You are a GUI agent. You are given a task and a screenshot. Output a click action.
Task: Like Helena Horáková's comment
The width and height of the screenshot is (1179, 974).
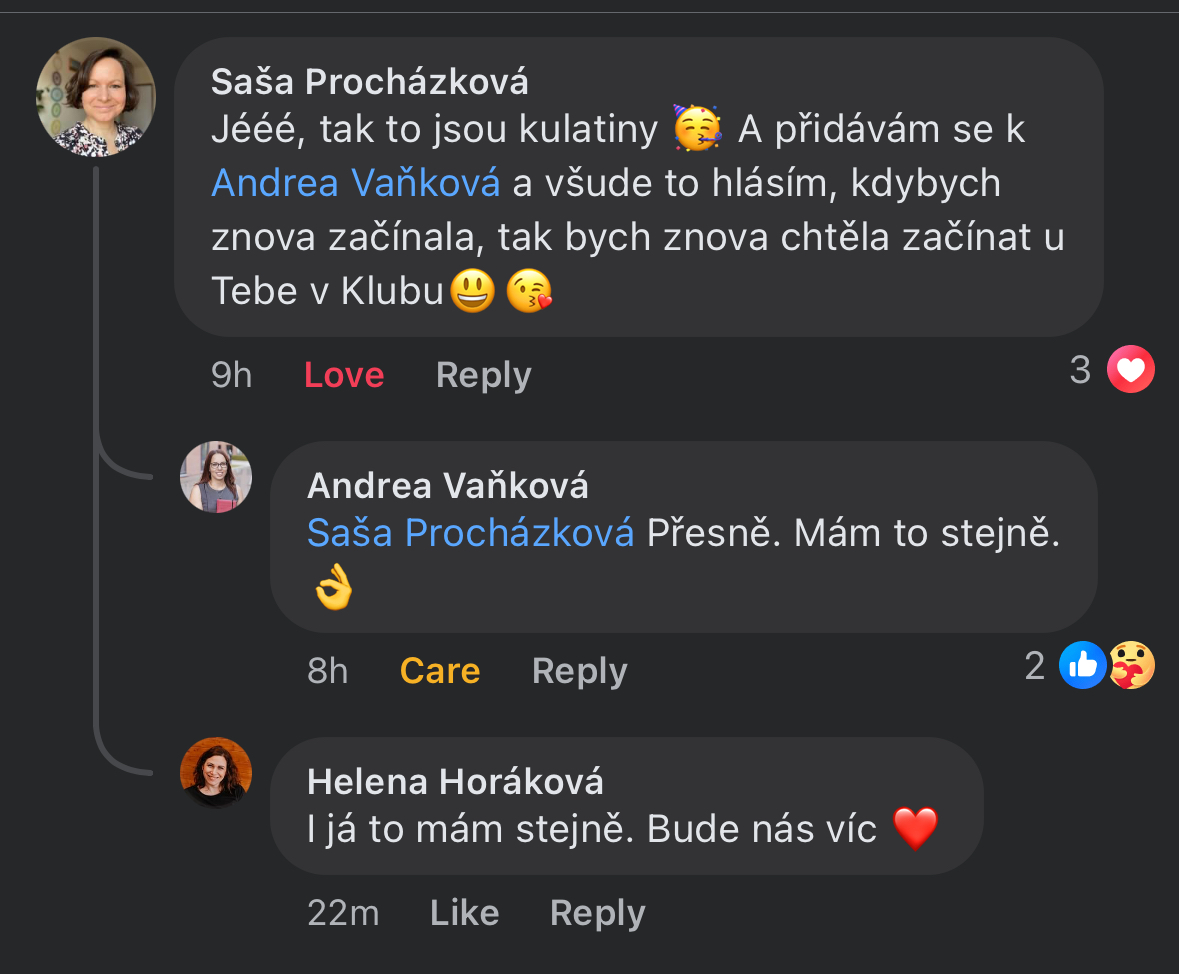[464, 913]
